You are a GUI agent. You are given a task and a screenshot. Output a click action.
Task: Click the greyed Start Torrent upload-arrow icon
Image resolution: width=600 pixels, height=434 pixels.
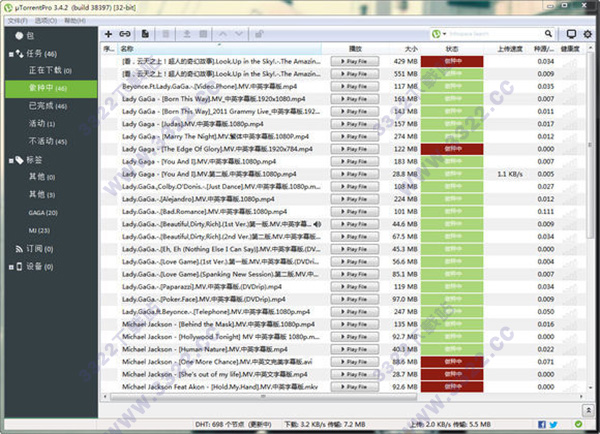[x=187, y=34]
